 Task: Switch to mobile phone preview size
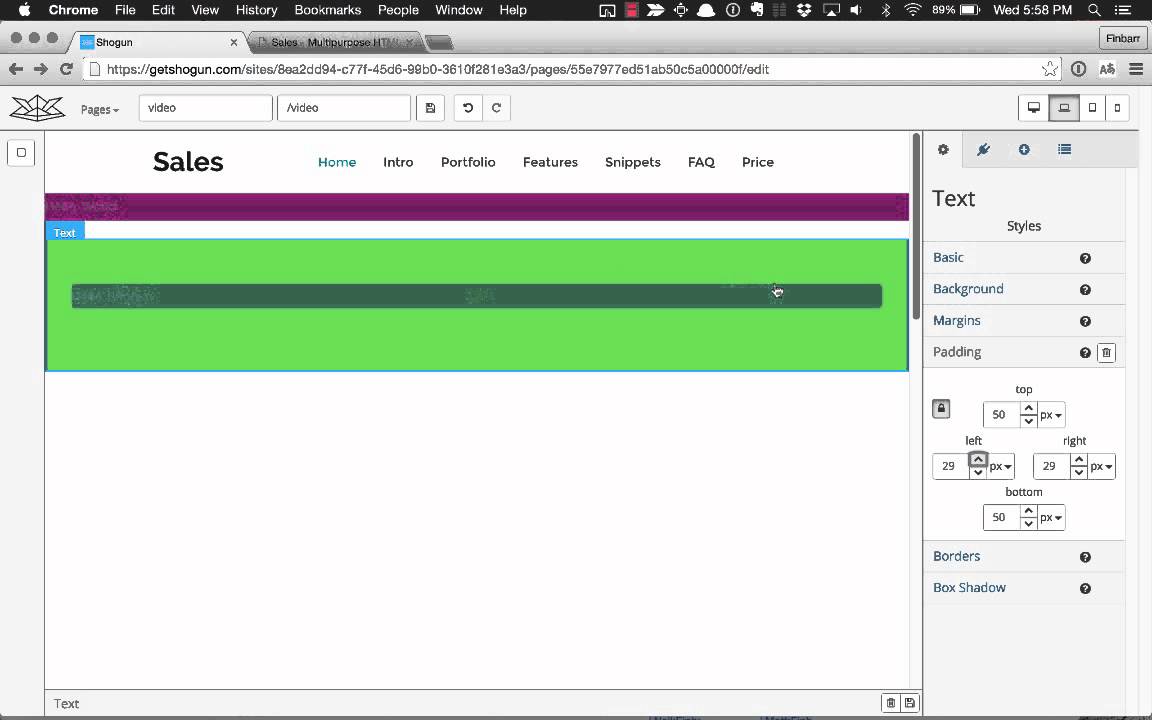click(1117, 108)
